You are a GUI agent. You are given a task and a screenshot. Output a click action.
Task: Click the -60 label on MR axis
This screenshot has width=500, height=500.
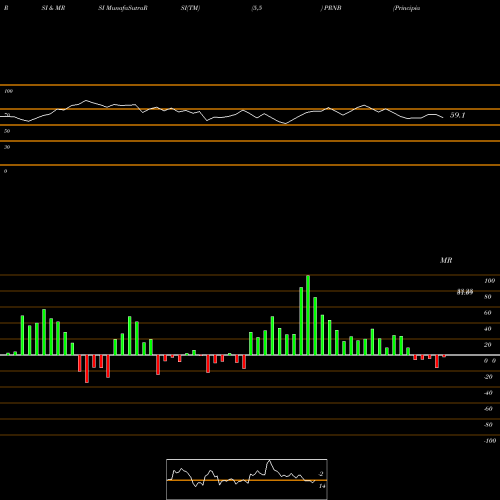coord(488,409)
